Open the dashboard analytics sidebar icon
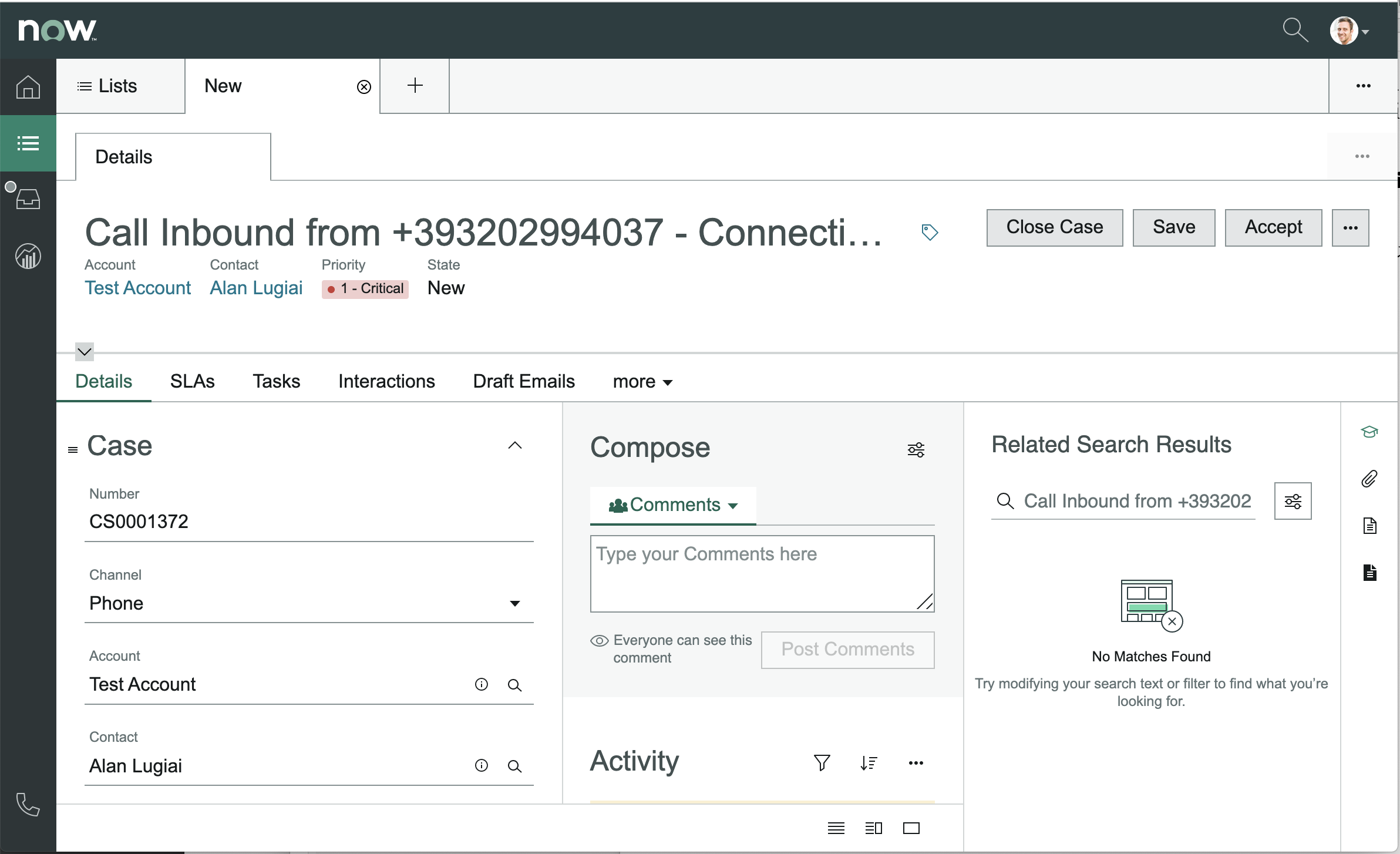The height and width of the screenshot is (854, 1400). 28,256
